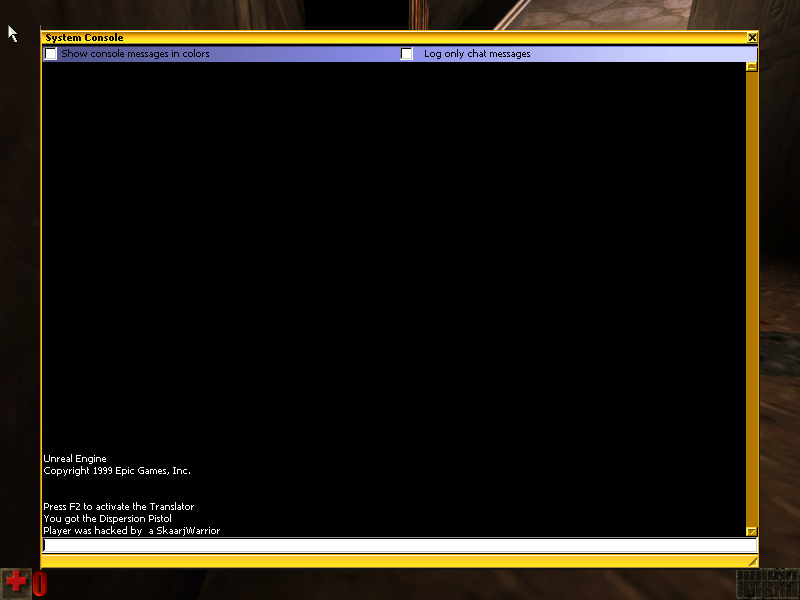Select 'Copyright 1999 Epic Games, Inc.' line
The height and width of the screenshot is (600, 800).
[x=117, y=471]
